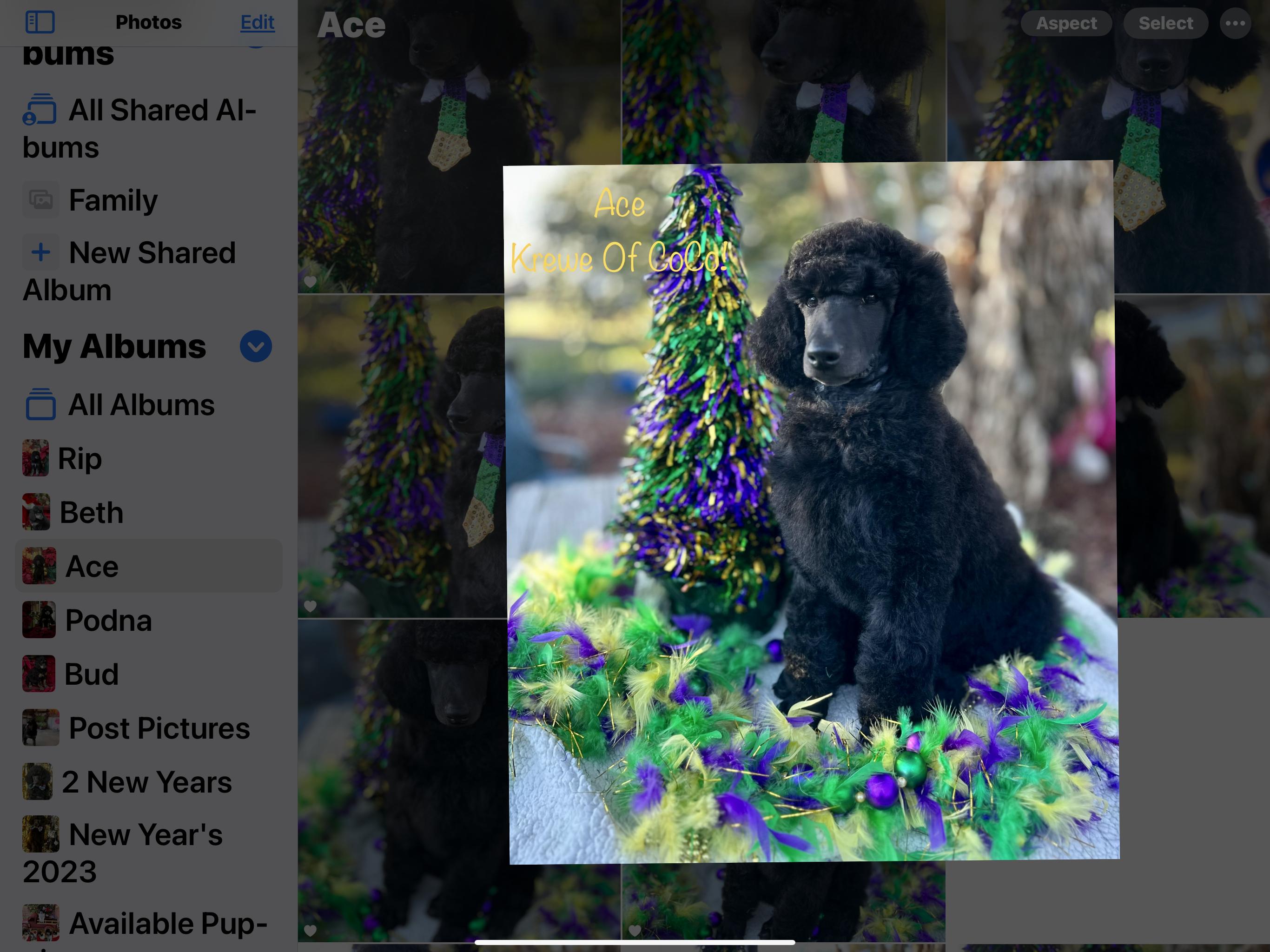Screen dimensions: 1270x952
Task: Click the All Shared Albums icon
Action: (x=40, y=110)
